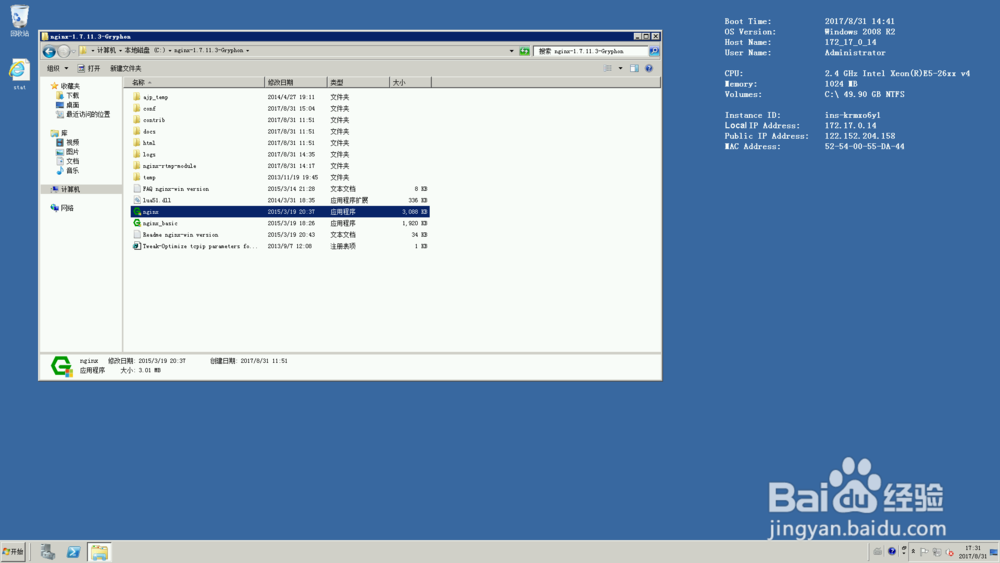The width and height of the screenshot is (1000, 563).
Task: Open the Internet Explorer stat desktop icon
Action: coord(19,73)
